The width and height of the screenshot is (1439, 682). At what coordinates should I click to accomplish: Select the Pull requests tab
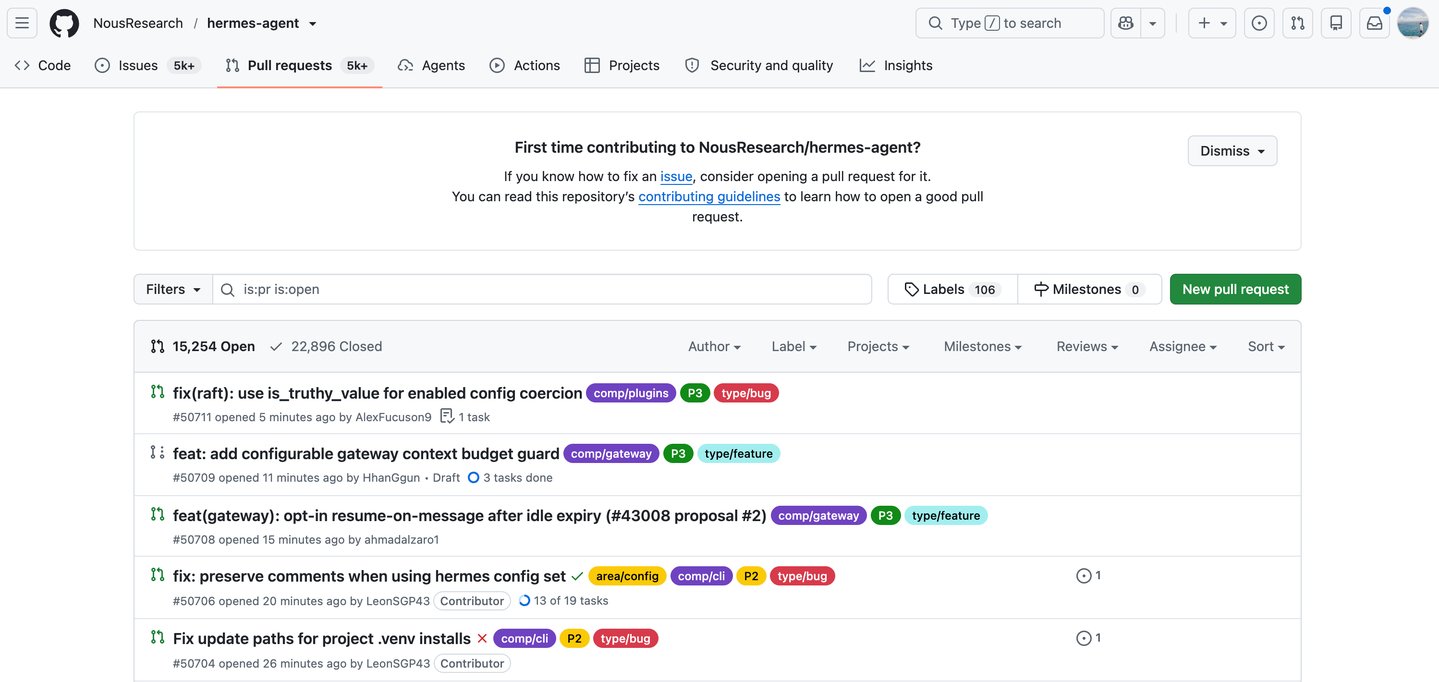click(x=299, y=65)
